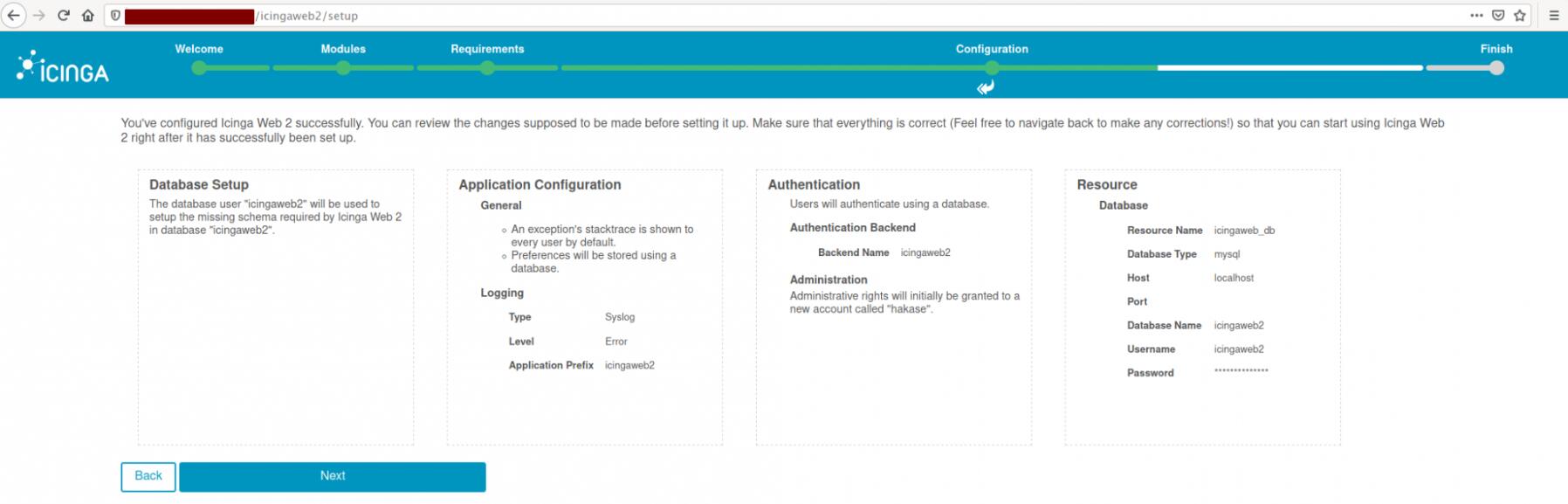Open the browser hamburger menu
The height and width of the screenshot is (504, 1568).
tap(1554, 16)
